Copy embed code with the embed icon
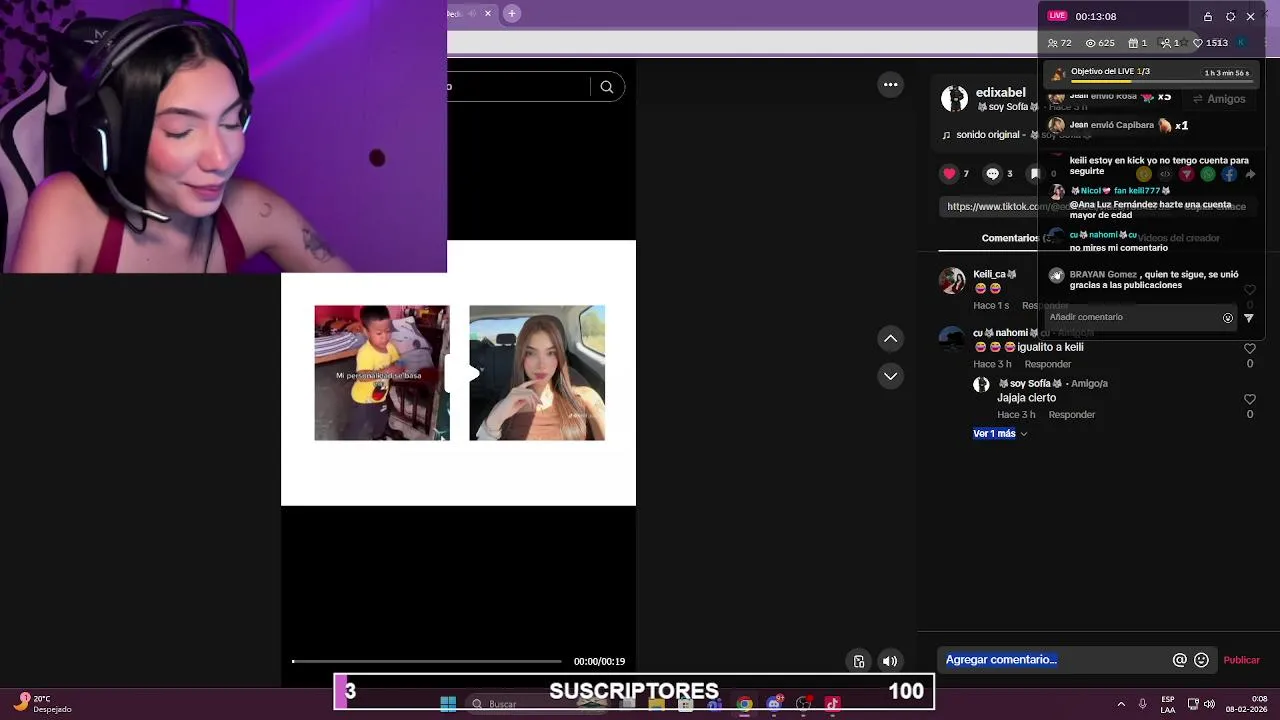Screen dimensions: 1280x720 (x=1165, y=174)
